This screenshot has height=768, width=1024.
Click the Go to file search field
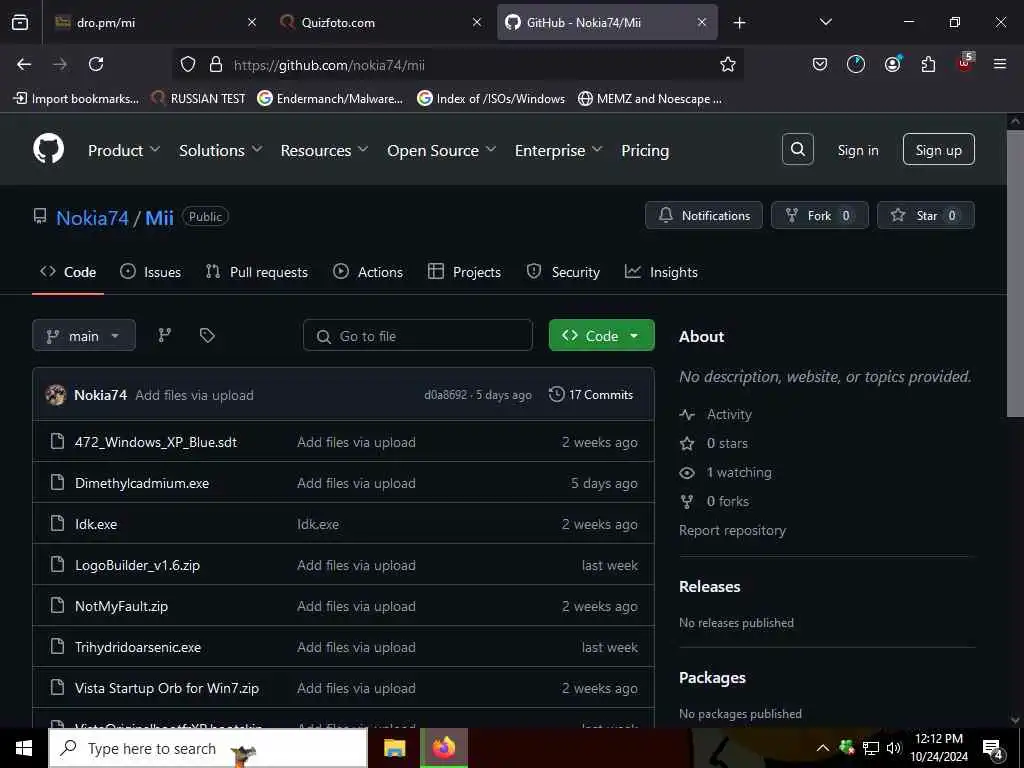pyautogui.click(x=417, y=336)
